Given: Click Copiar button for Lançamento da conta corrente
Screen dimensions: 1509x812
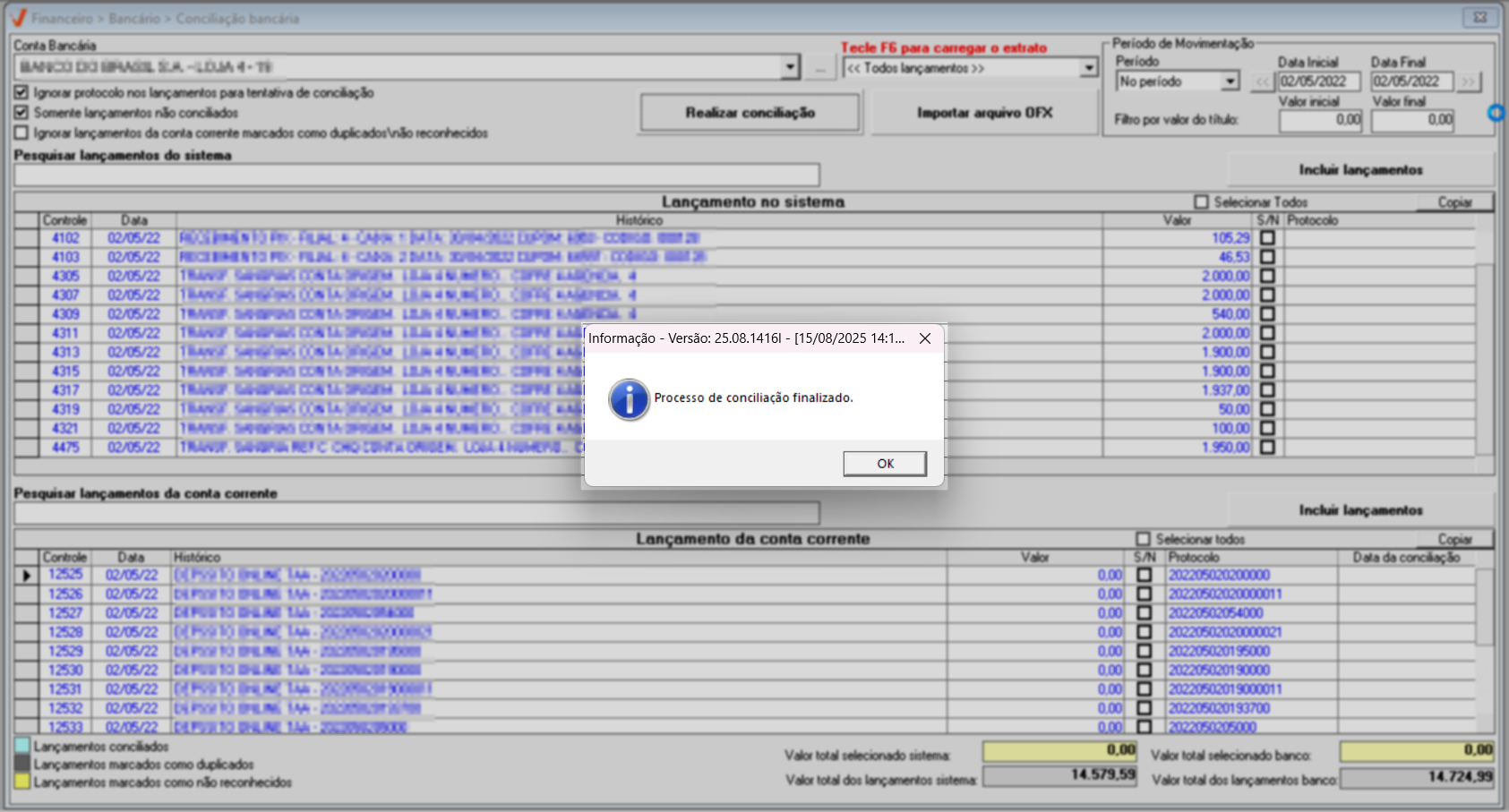Looking at the screenshot, I should (x=1454, y=539).
